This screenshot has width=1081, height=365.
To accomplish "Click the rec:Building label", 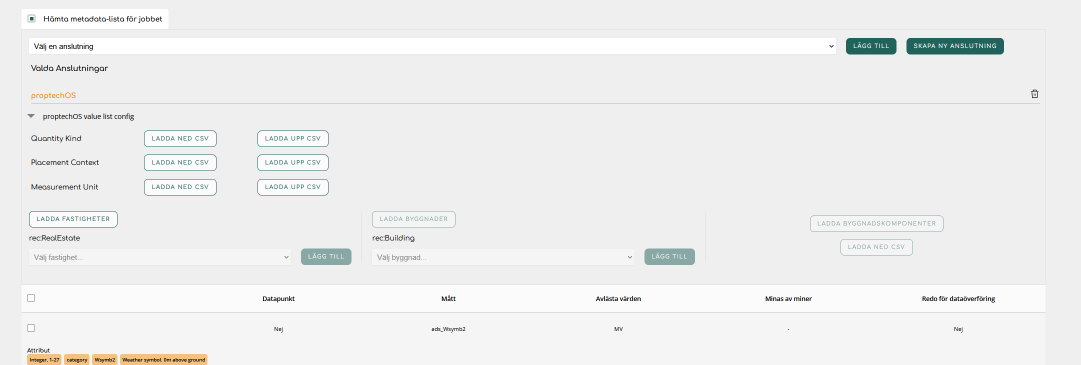I will pyautogui.click(x=393, y=238).
